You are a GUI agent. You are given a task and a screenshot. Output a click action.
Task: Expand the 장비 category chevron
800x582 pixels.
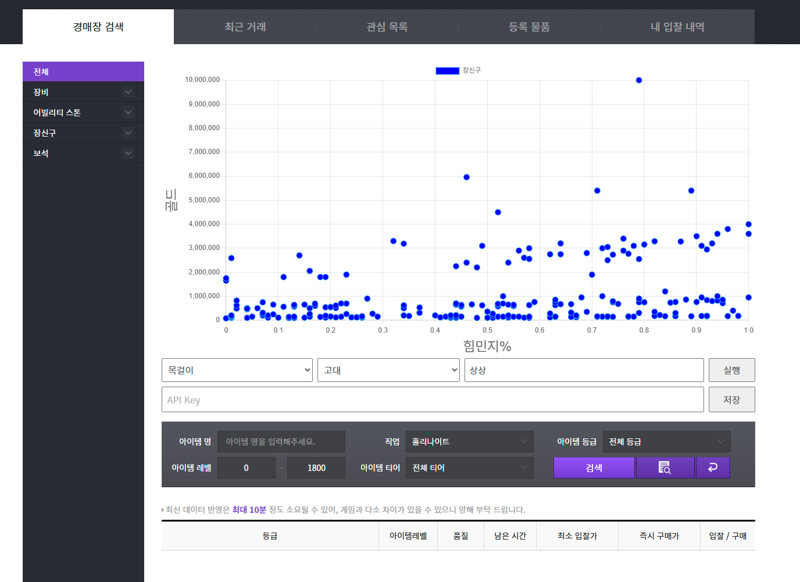[x=128, y=92]
